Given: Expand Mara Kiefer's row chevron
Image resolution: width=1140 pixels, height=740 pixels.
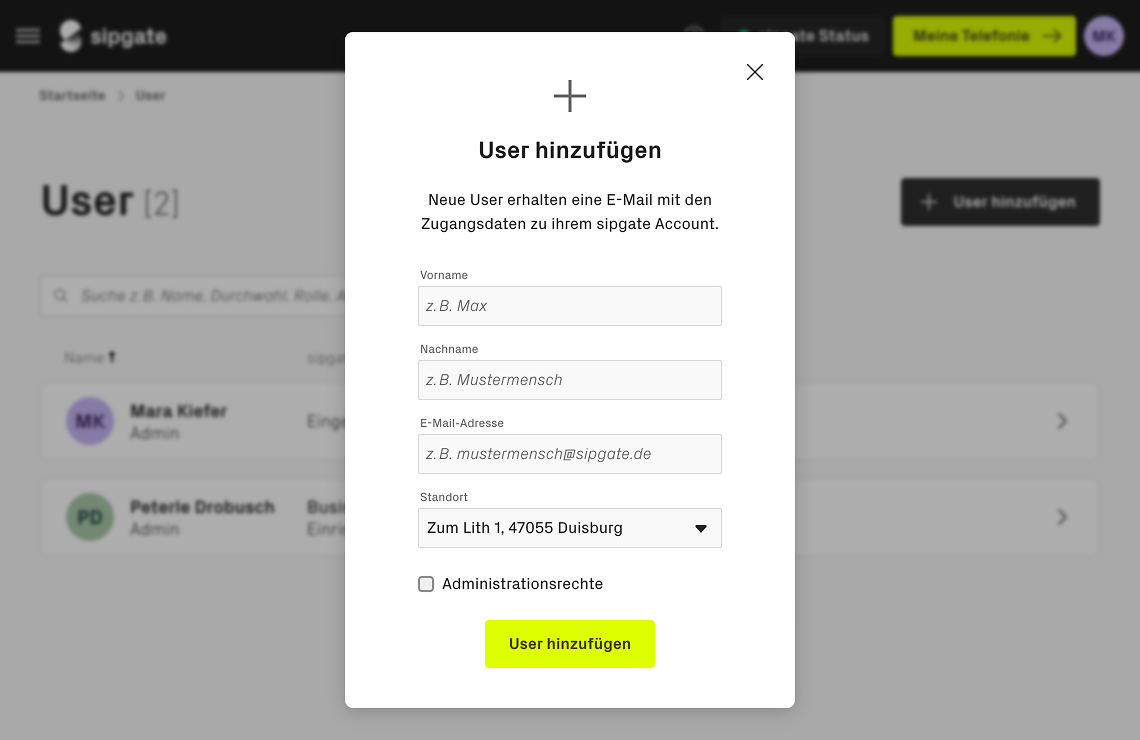Looking at the screenshot, I should [x=1061, y=421].
